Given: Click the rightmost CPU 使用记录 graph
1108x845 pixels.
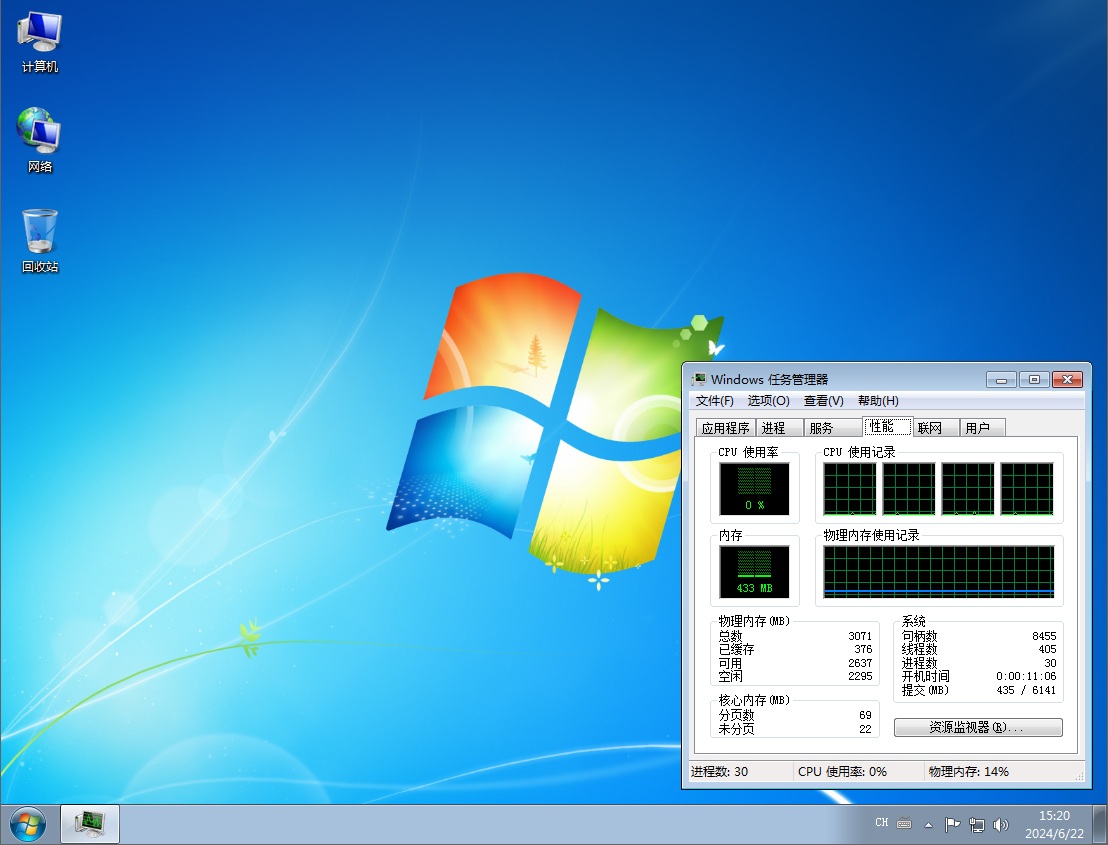Looking at the screenshot, I should coord(1027,489).
